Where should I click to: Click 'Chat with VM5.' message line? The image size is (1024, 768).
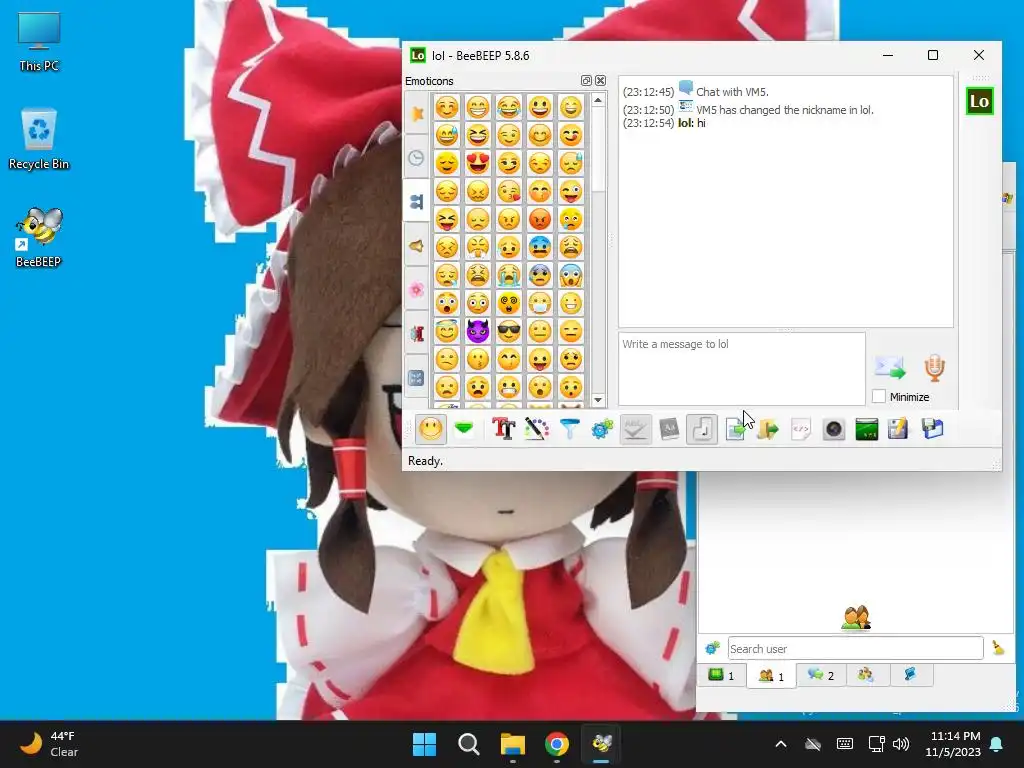pyautogui.click(x=732, y=92)
